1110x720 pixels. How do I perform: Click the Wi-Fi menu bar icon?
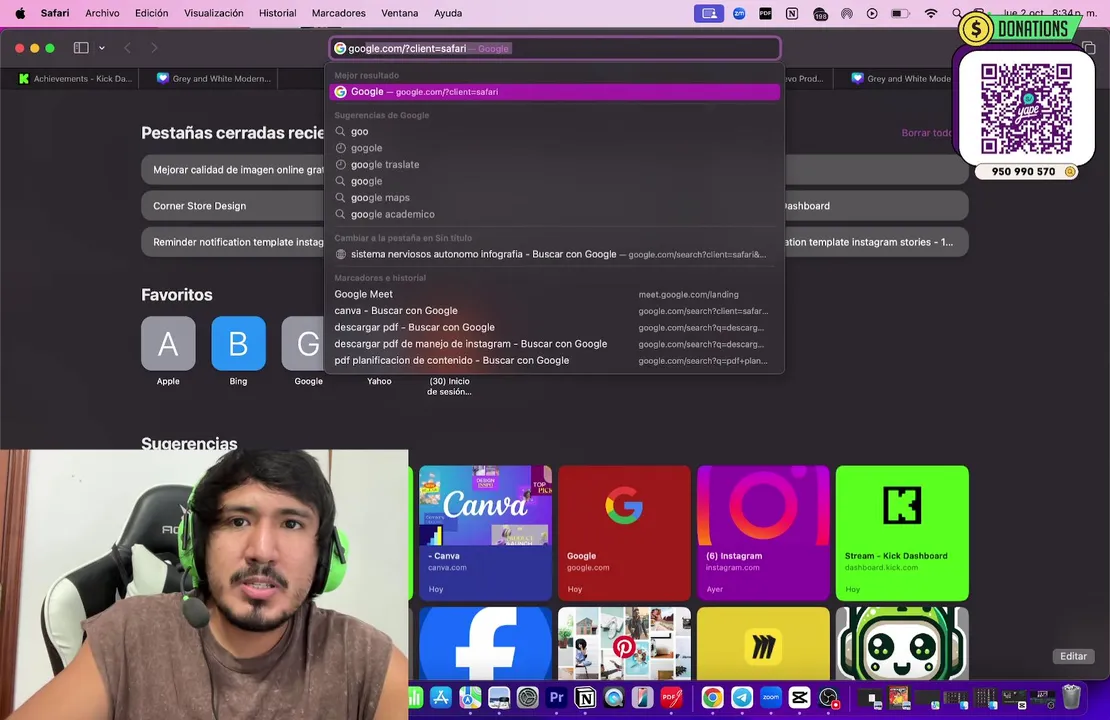931,13
